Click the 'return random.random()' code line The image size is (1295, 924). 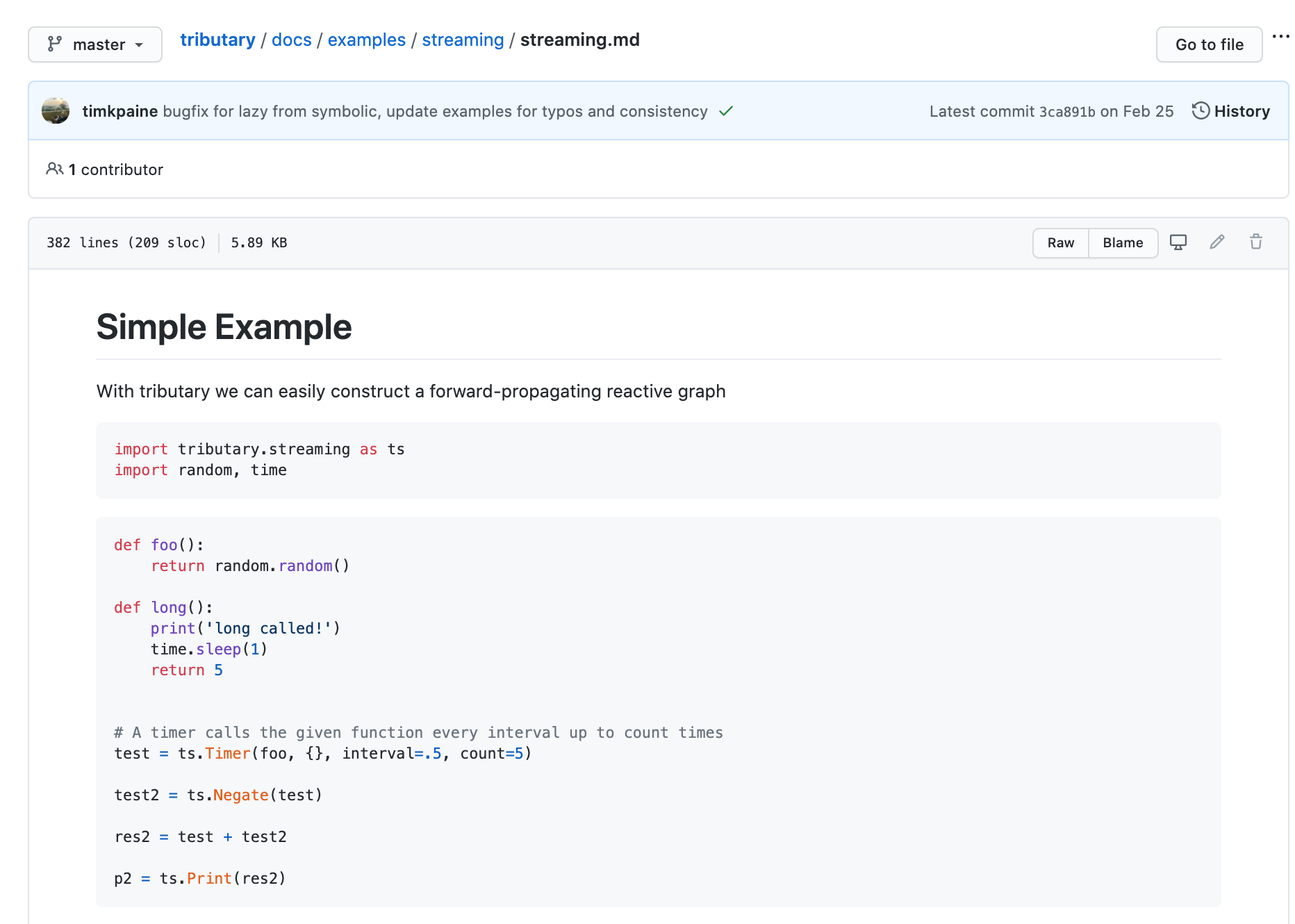point(250,566)
